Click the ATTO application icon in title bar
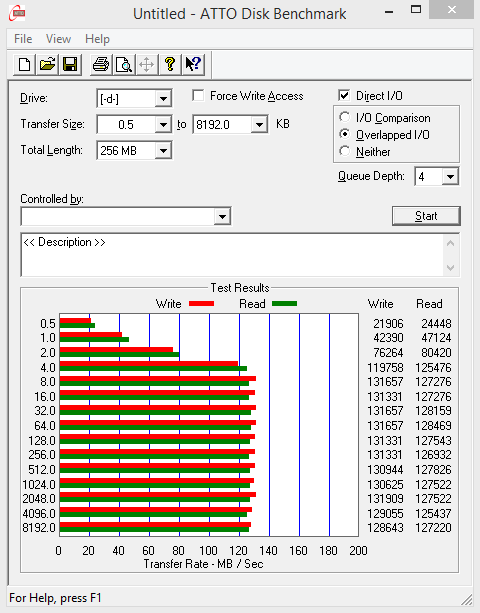The image size is (480, 613). 17,13
